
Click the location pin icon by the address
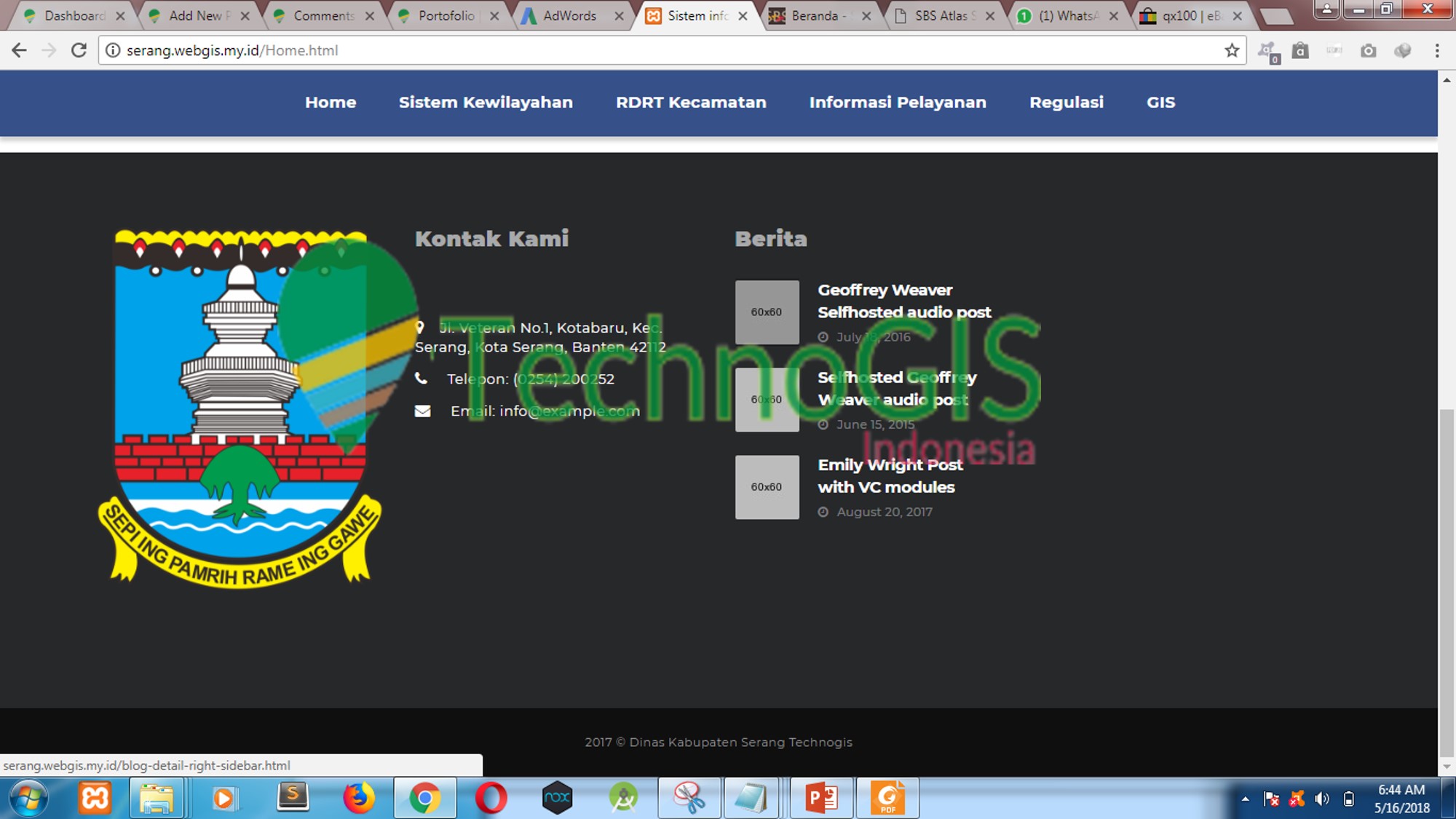click(419, 328)
